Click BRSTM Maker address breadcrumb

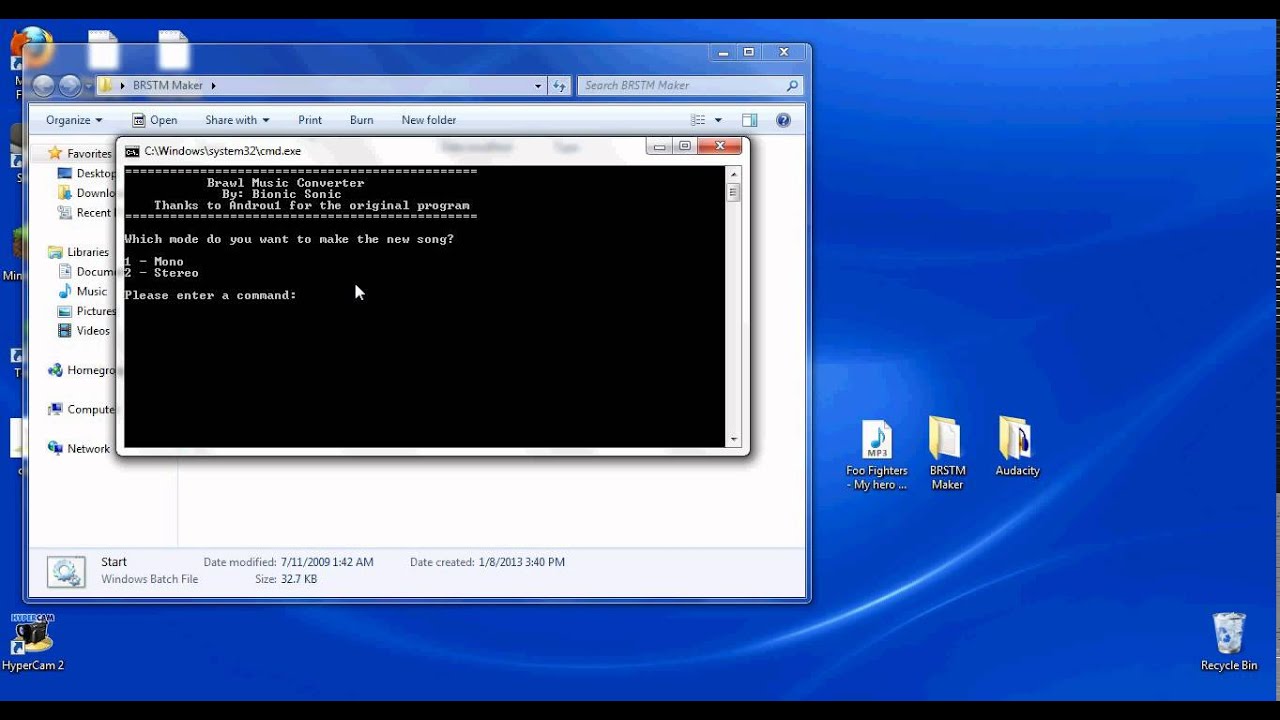point(168,86)
